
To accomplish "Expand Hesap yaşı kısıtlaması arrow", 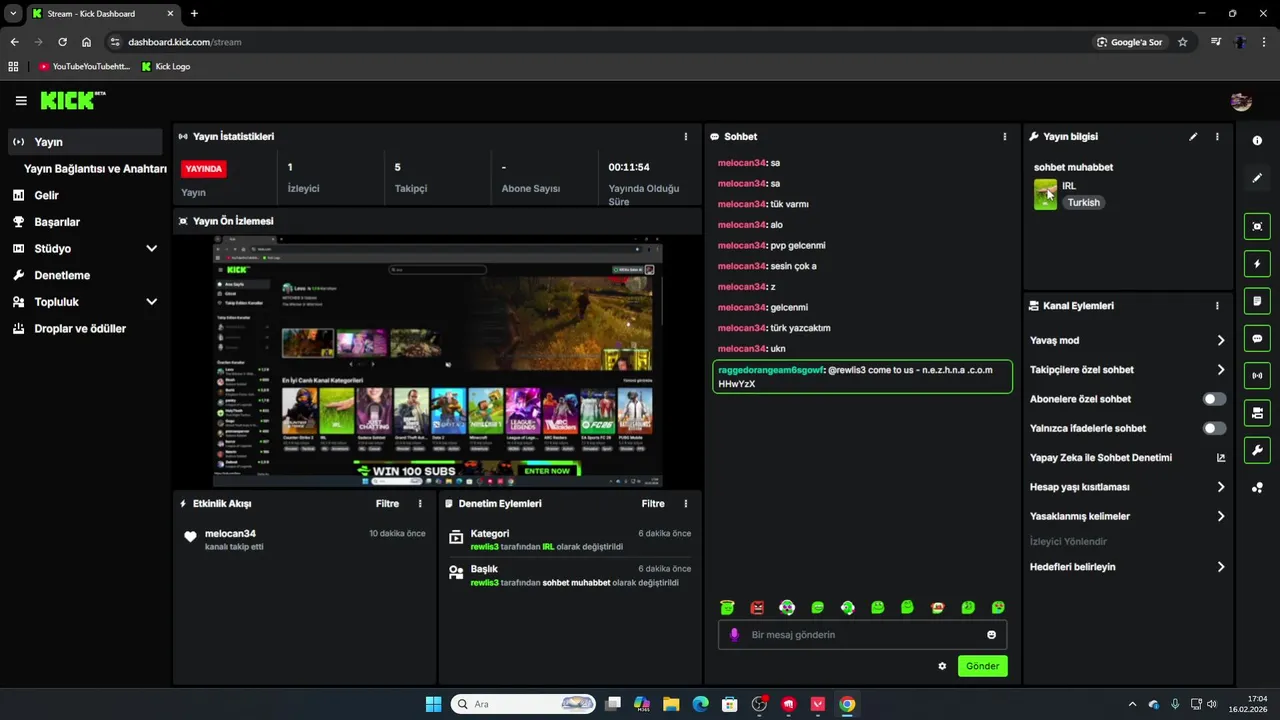I will (x=1221, y=487).
